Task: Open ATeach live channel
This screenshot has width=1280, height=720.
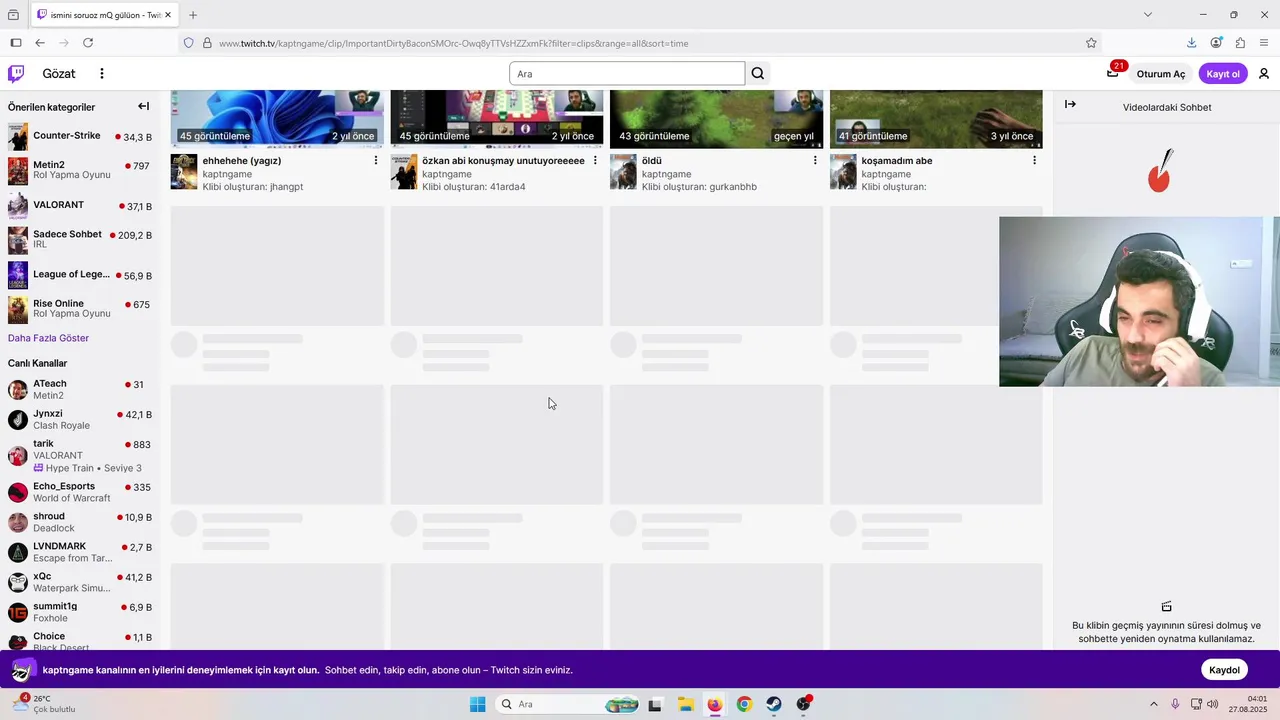Action: click(80, 390)
